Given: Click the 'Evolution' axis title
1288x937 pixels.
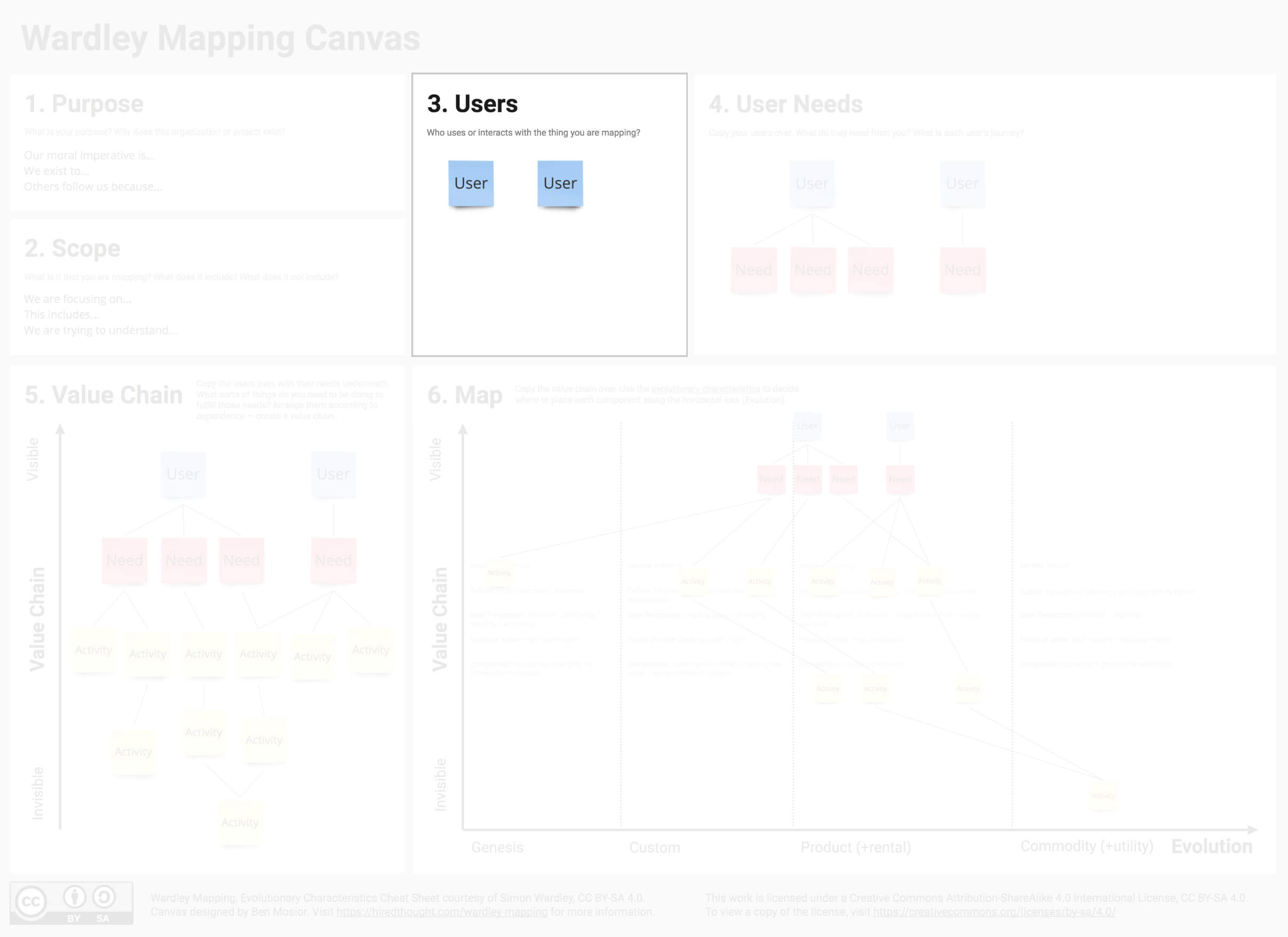Looking at the screenshot, I should coord(1212,847).
